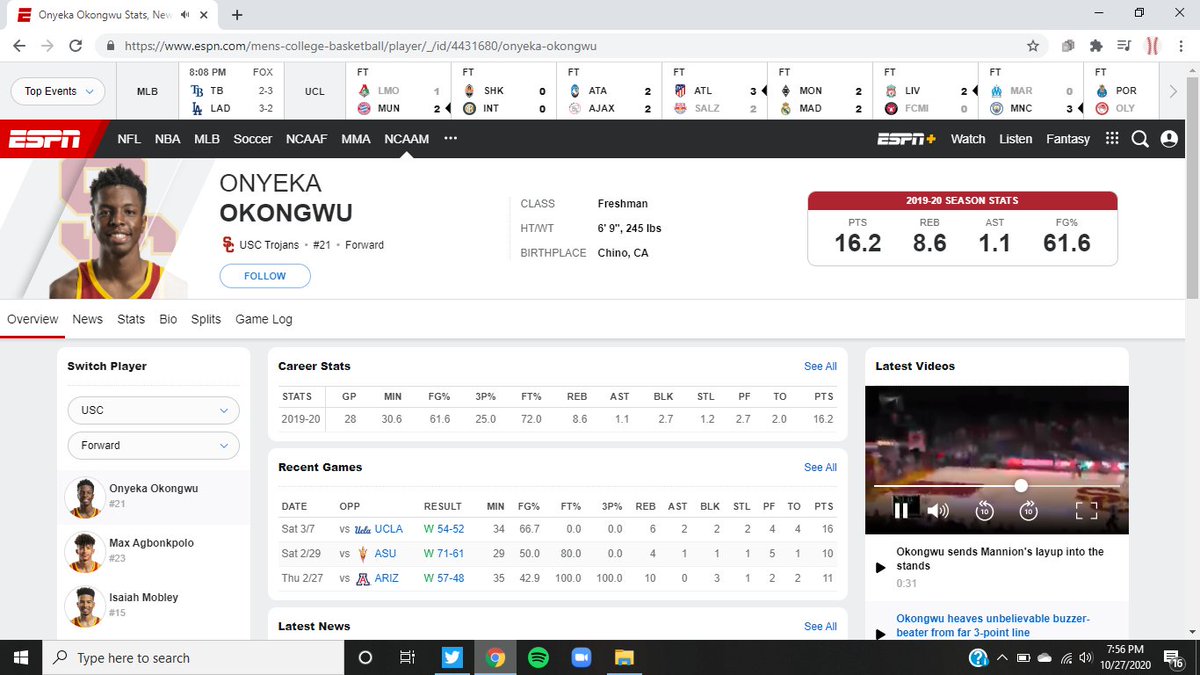
Task: Click the ESPN logo
Action: [x=44, y=139]
